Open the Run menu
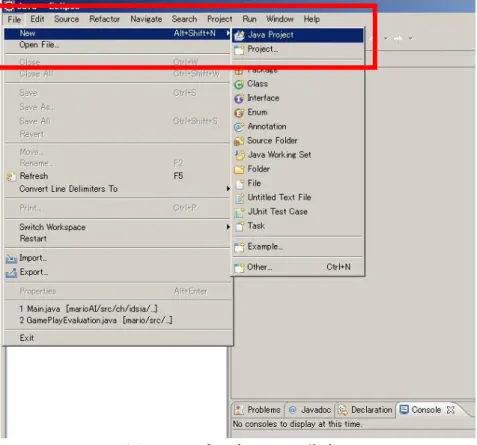The width and height of the screenshot is (477, 445). (x=249, y=19)
